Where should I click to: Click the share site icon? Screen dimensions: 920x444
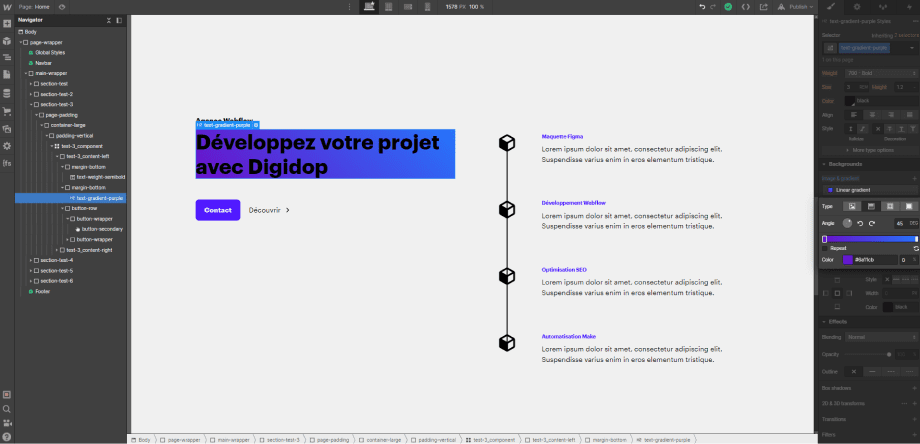pyautogui.click(x=763, y=7)
